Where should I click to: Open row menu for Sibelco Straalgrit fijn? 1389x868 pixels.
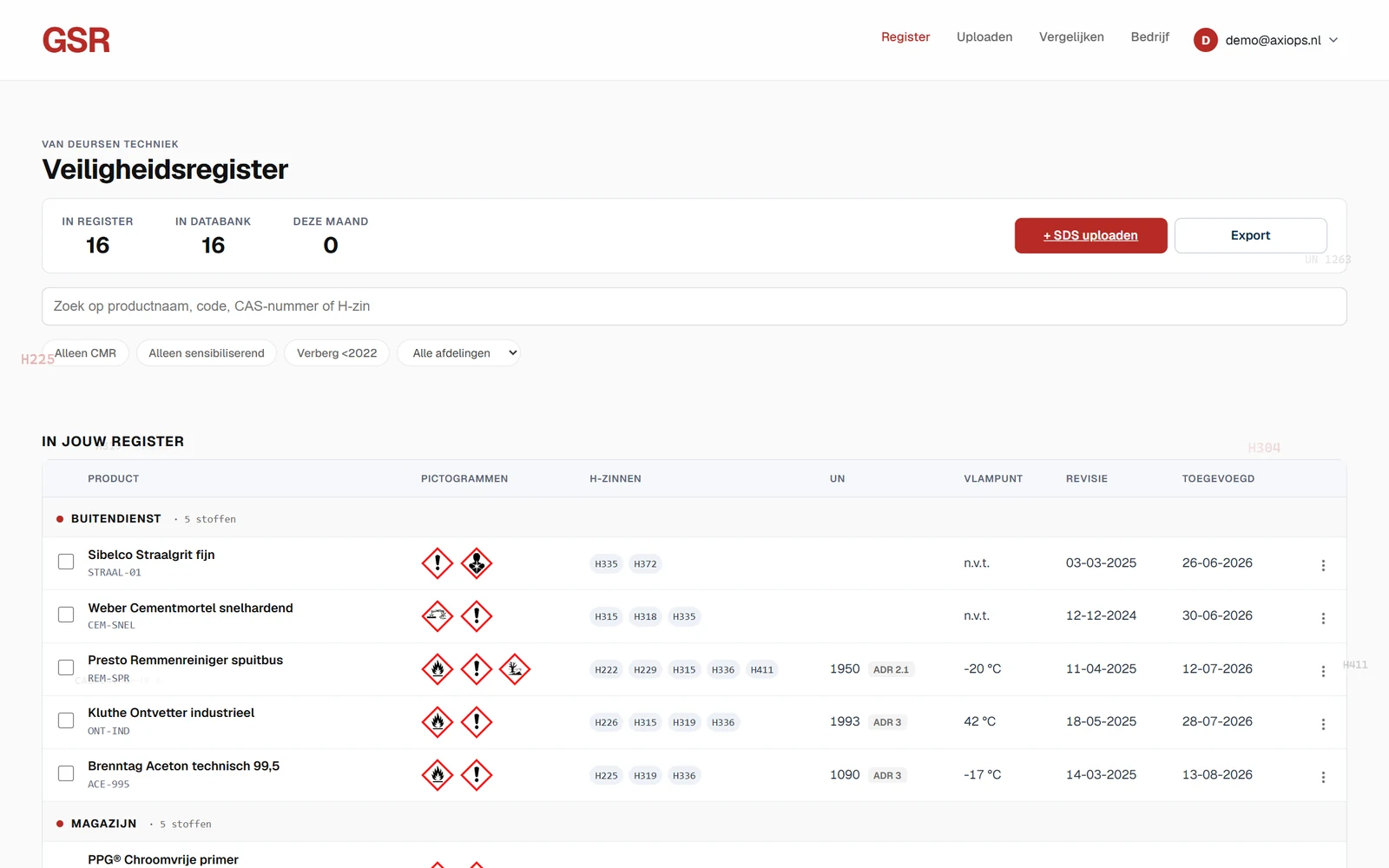pos(1323,565)
